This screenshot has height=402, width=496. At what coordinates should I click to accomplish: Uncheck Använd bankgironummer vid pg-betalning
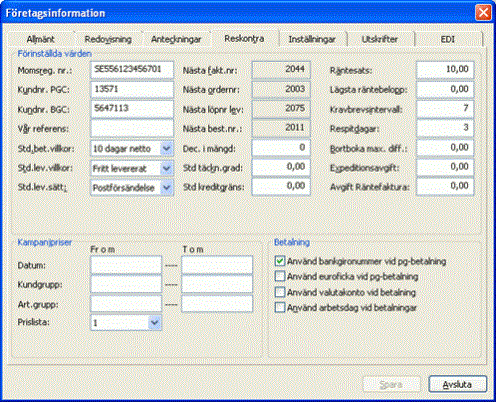click(x=280, y=261)
